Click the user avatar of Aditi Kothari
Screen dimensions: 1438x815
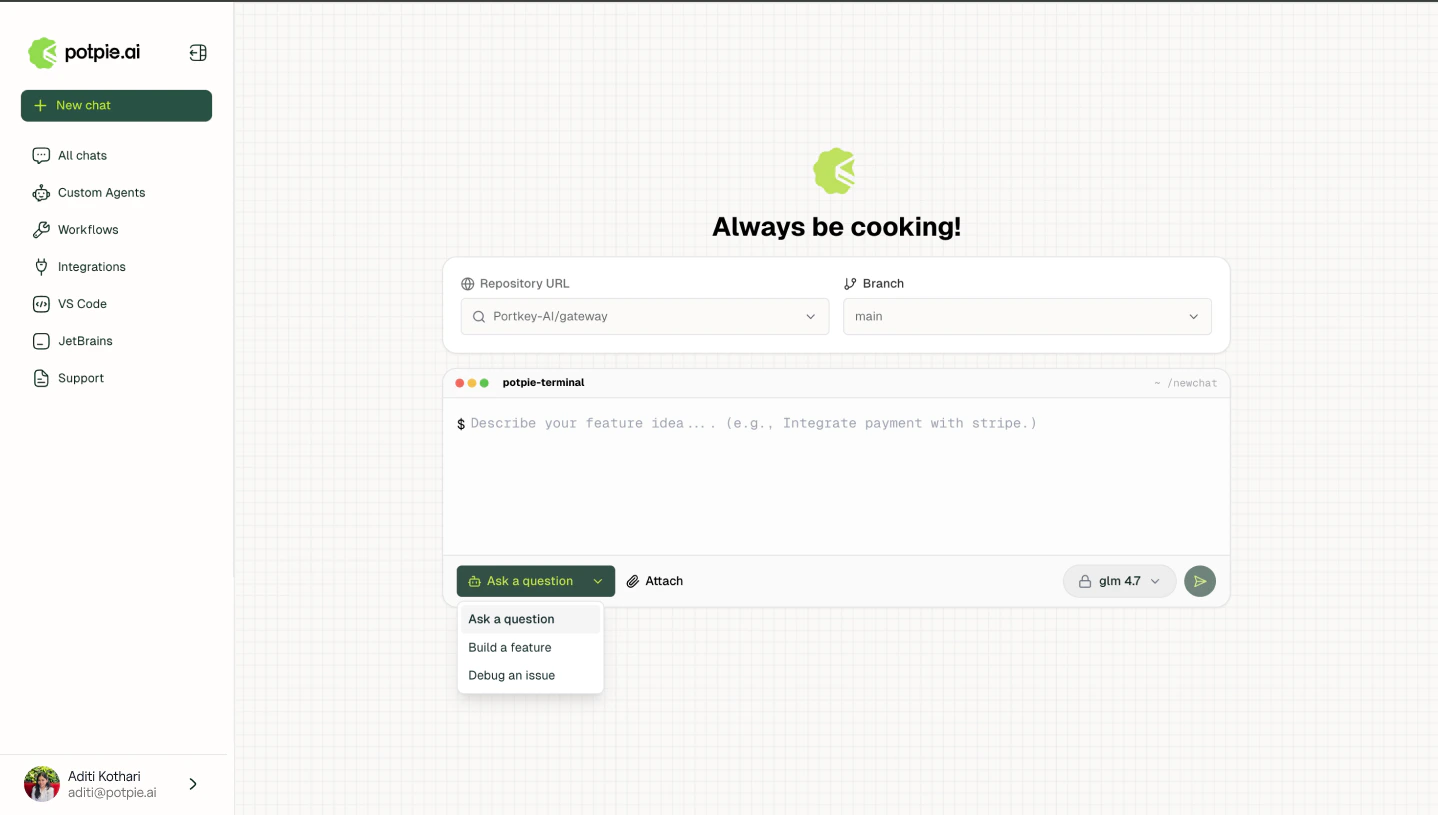coord(42,784)
